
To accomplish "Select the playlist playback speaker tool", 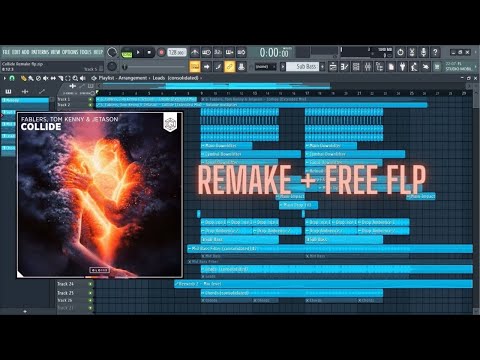I will 83,78.
